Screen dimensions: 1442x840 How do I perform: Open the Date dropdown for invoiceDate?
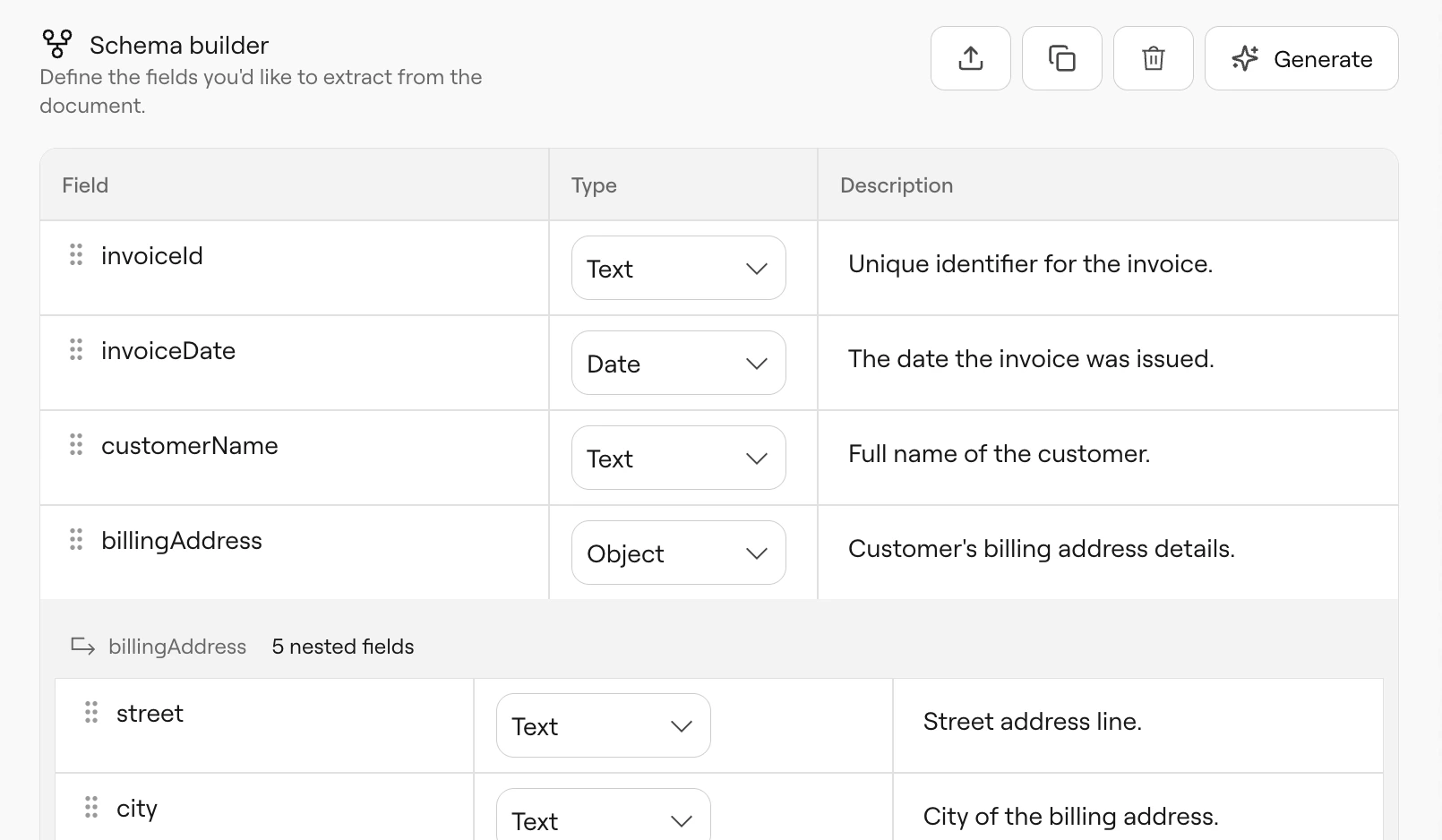[x=678, y=363]
